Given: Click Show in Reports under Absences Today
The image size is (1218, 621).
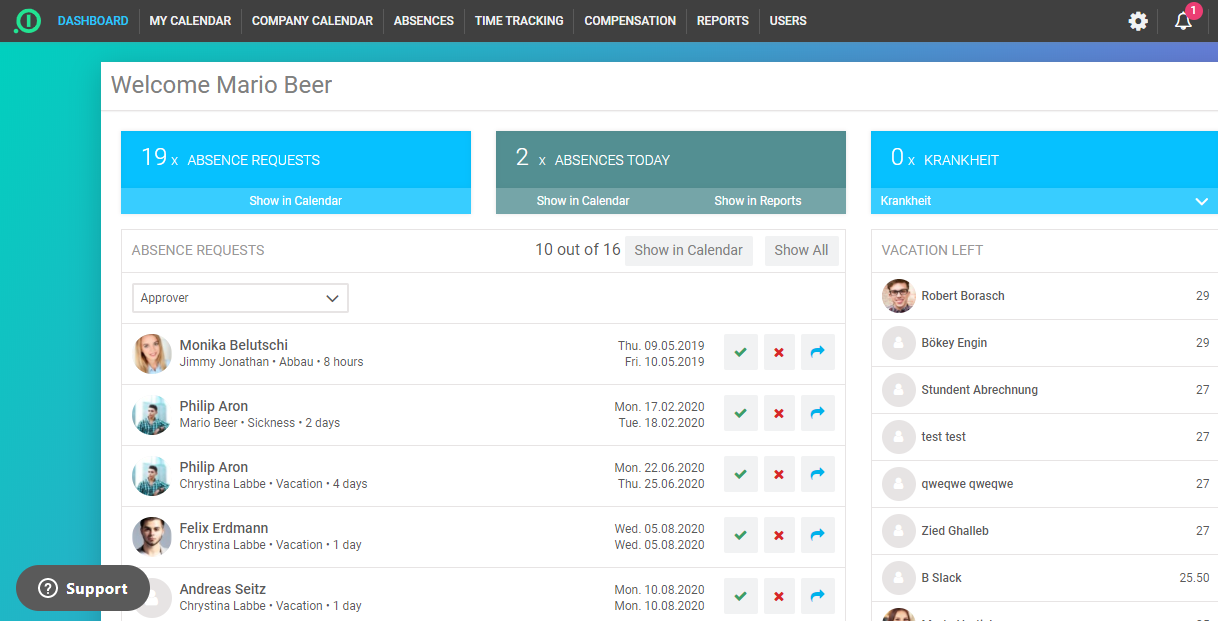Looking at the screenshot, I should (x=758, y=201).
